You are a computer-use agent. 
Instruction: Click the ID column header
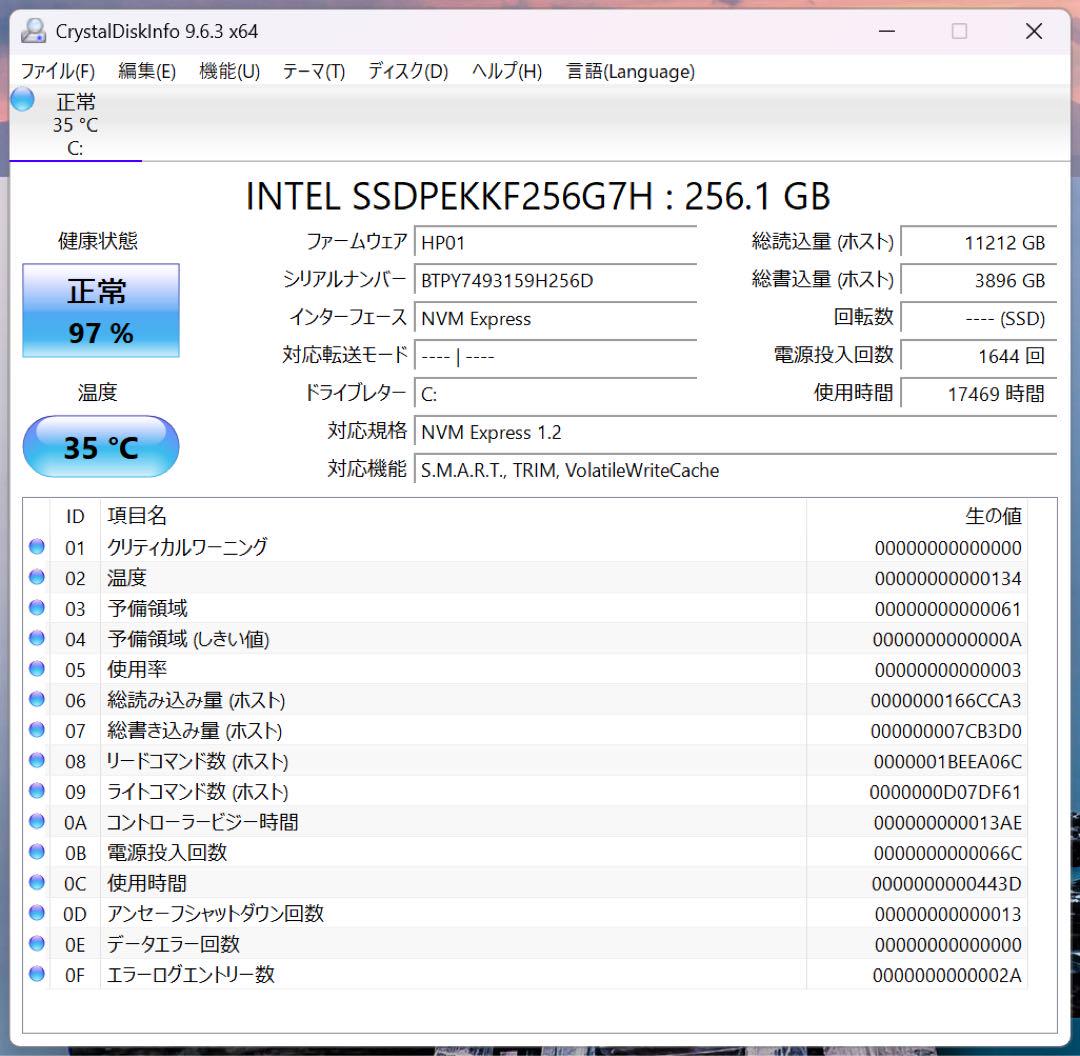(75, 515)
